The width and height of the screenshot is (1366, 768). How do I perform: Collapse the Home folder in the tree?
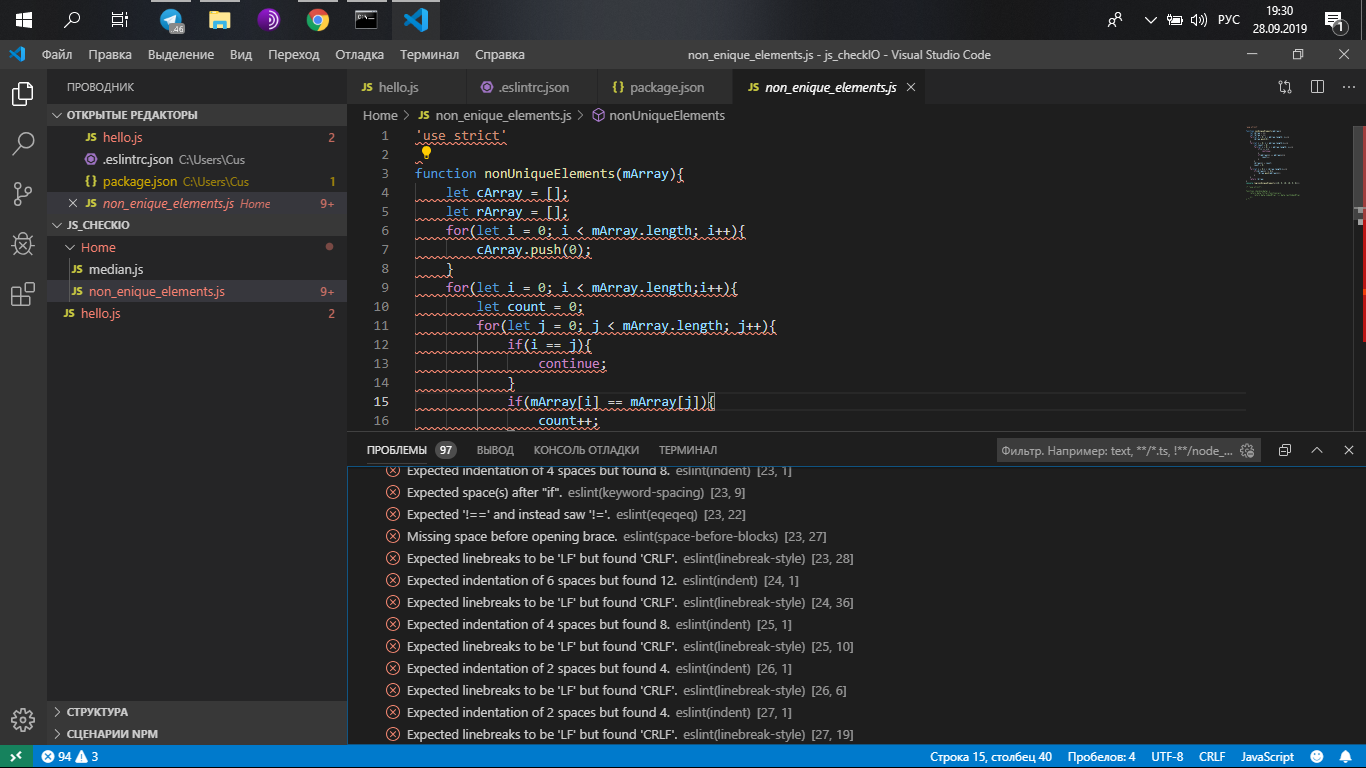[197, 247]
